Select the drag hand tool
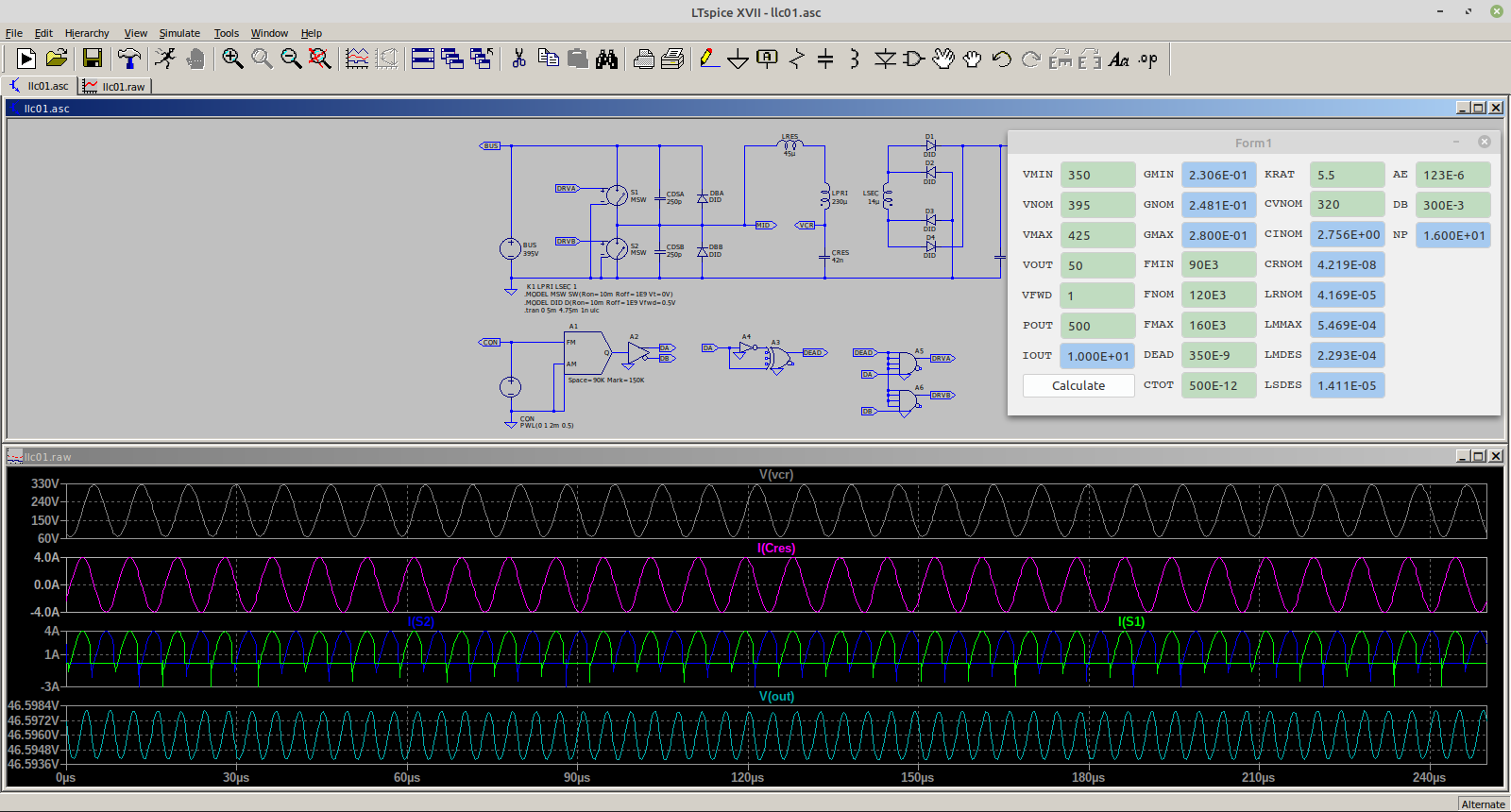1511x812 pixels. tap(973, 59)
